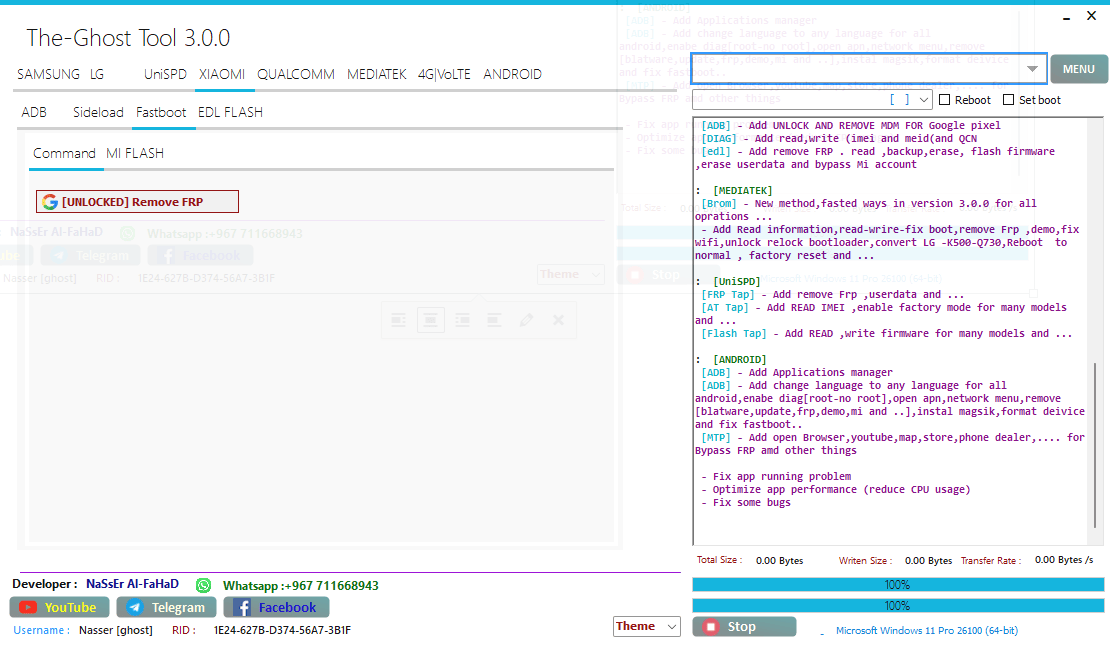Open the Telegram link button
The height and width of the screenshot is (645, 1110).
click(x=166, y=607)
